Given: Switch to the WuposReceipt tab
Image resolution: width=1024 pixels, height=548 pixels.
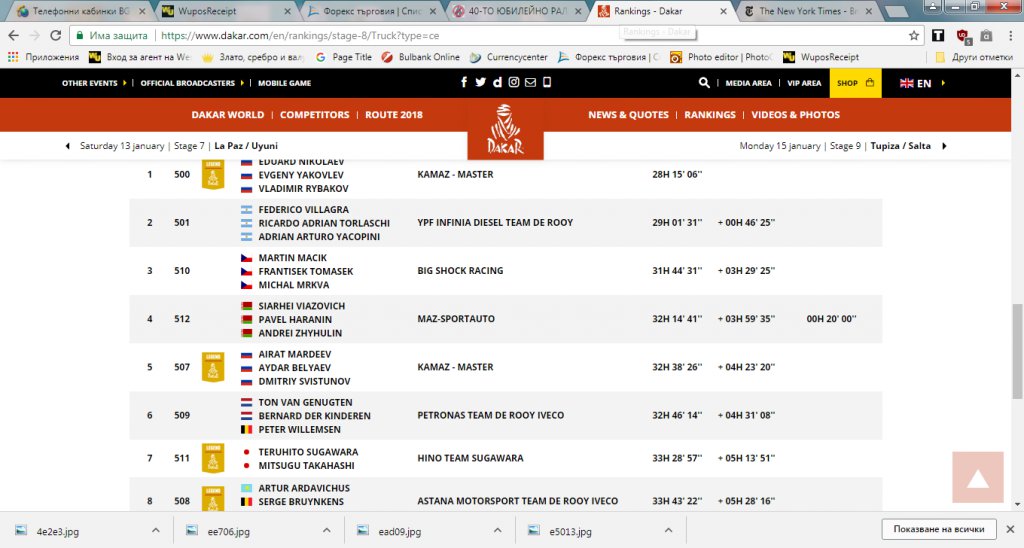Looking at the screenshot, I should pos(227,11).
